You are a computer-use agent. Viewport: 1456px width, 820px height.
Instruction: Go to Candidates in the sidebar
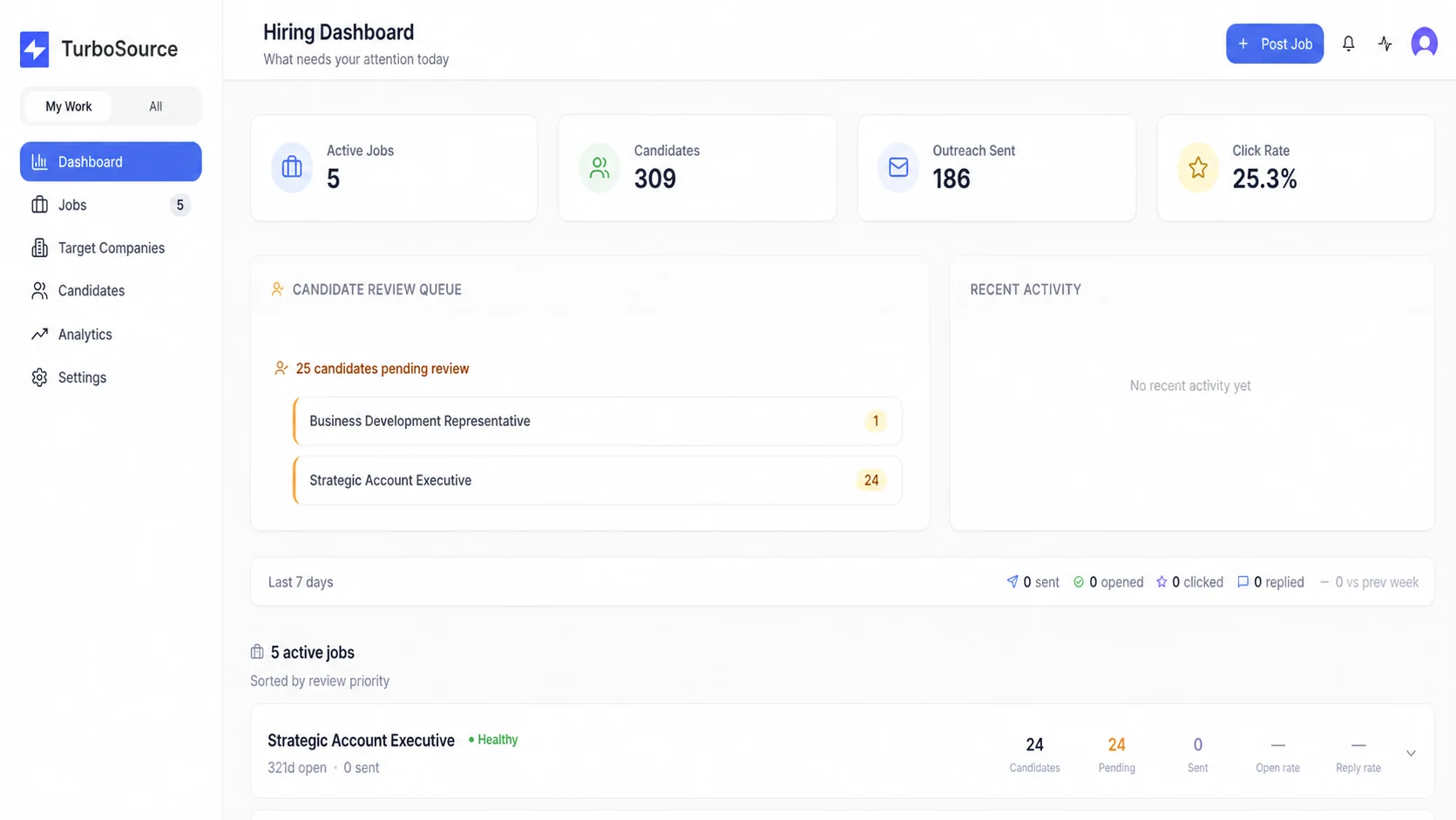coord(111,291)
